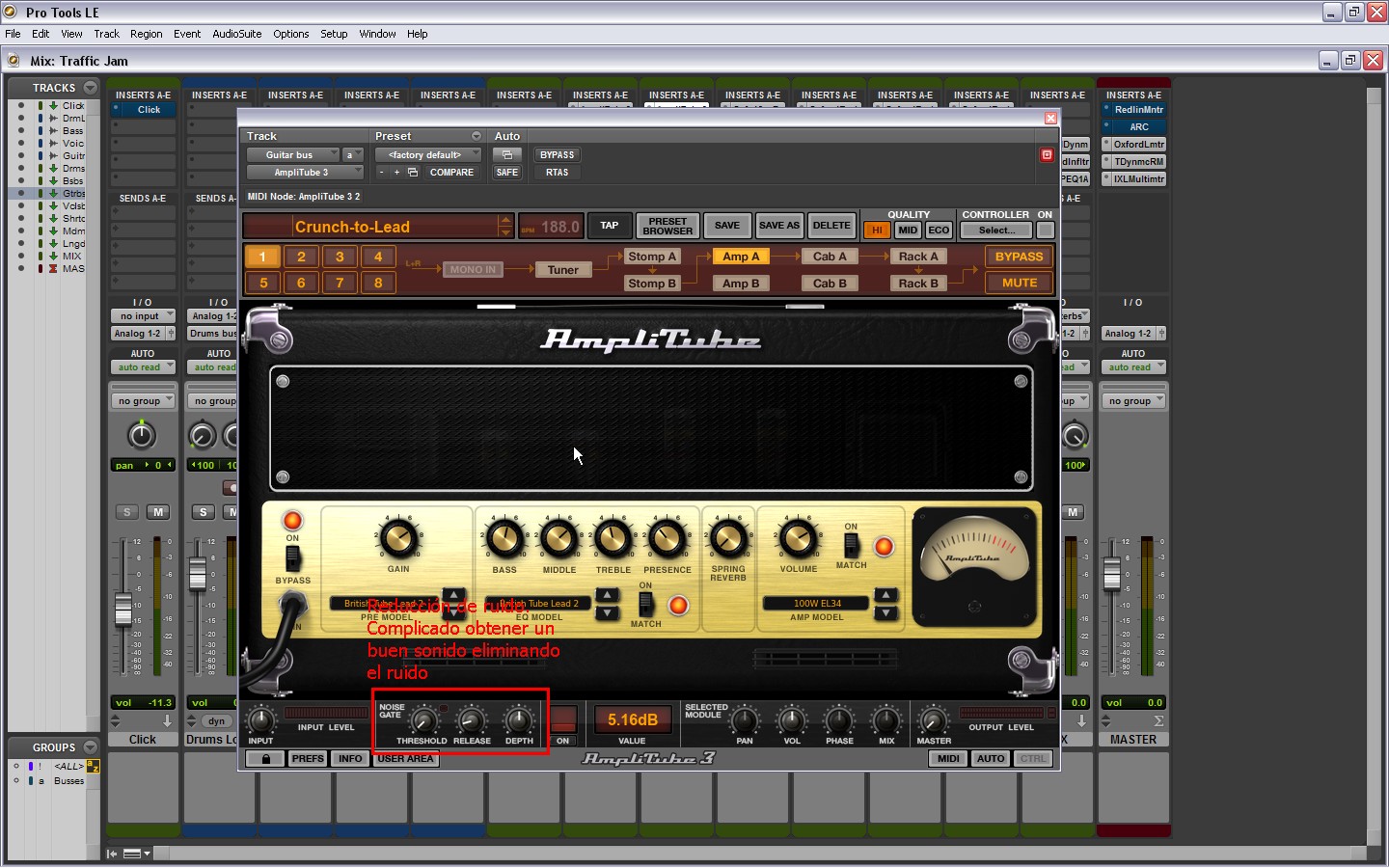Open the AmpliTube 3 insert selector

(x=305, y=173)
